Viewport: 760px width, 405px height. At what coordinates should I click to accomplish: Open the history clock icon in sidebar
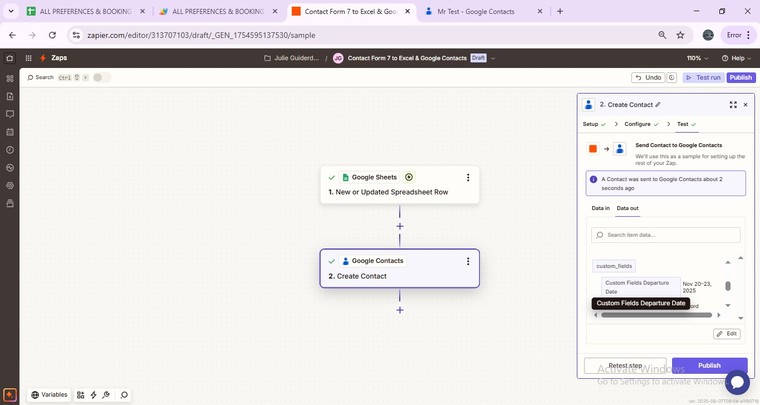tap(10, 150)
